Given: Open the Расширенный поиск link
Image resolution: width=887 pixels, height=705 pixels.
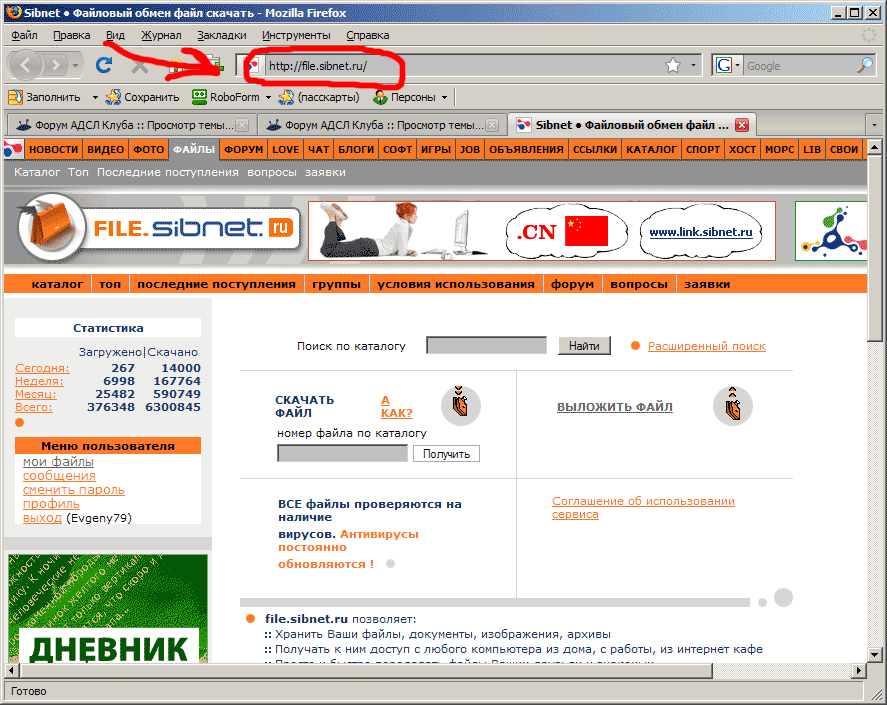Looking at the screenshot, I should [707, 346].
